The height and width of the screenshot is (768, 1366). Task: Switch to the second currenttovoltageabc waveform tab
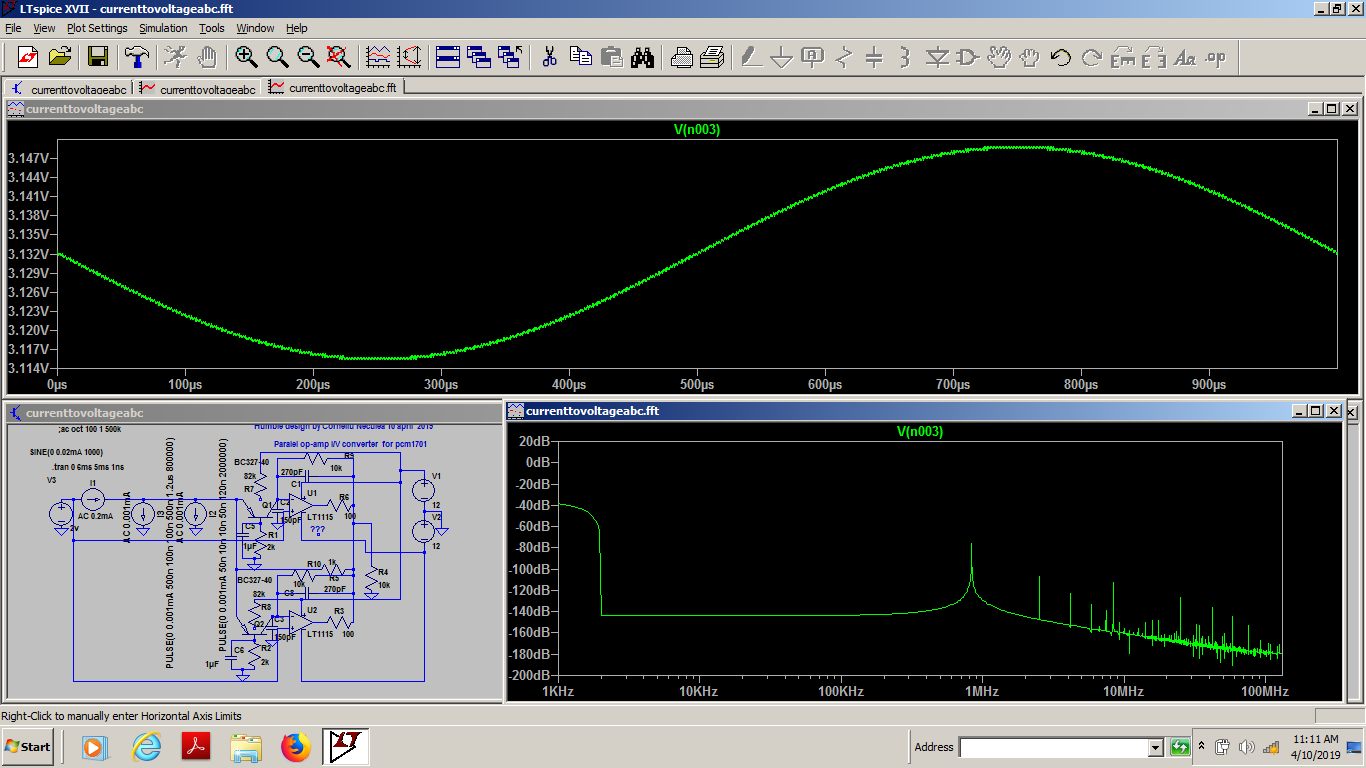coord(198,88)
